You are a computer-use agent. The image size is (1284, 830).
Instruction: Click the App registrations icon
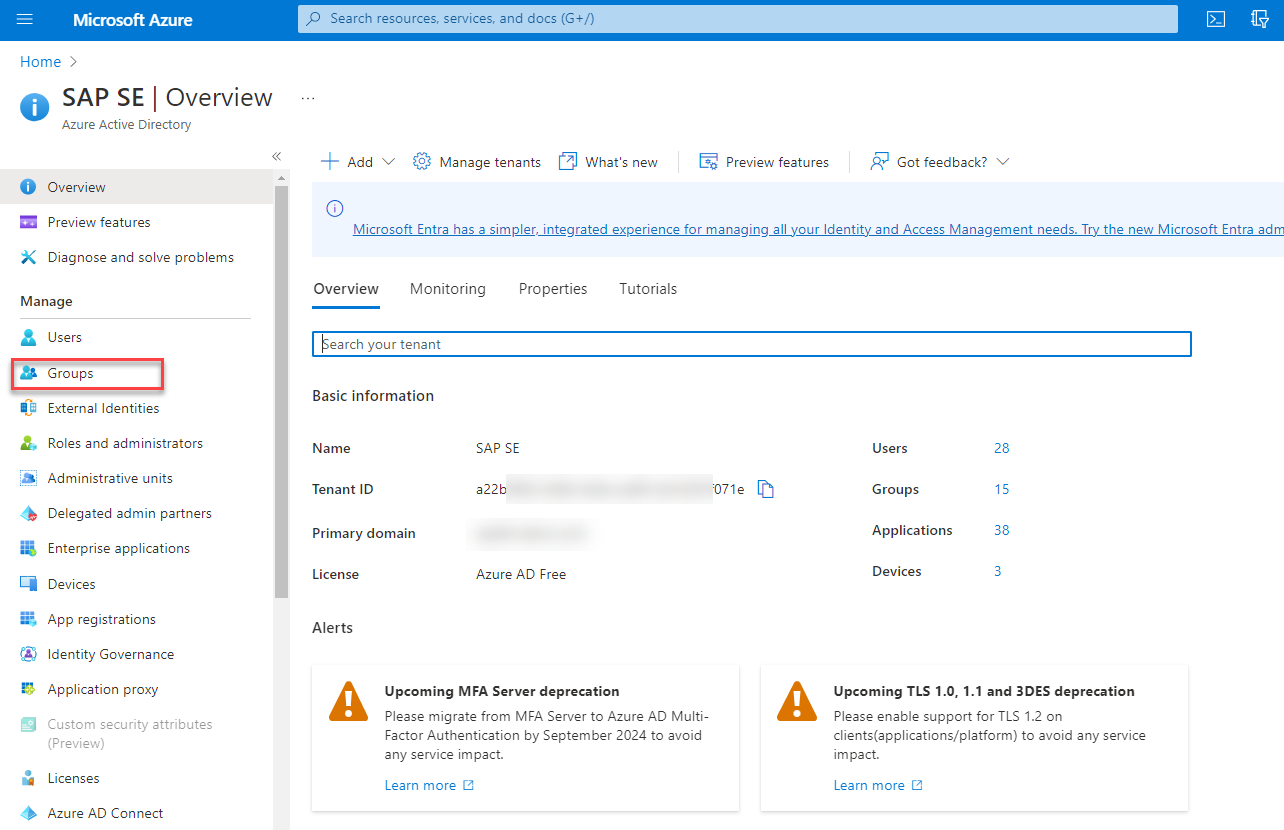coord(28,619)
